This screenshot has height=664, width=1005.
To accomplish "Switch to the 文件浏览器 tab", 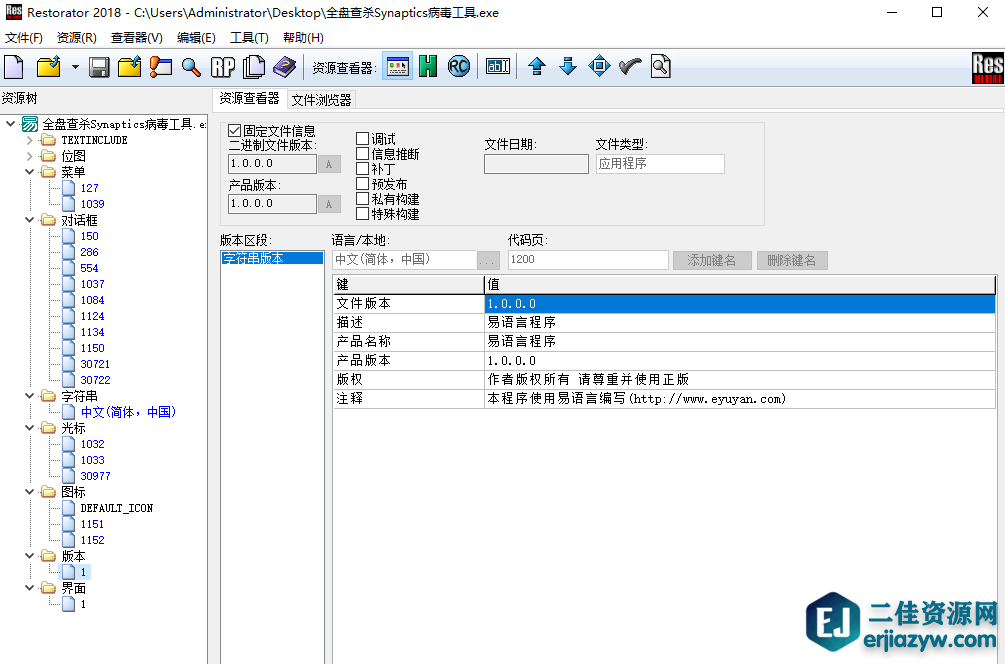I will pyautogui.click(x=321, y=100).
